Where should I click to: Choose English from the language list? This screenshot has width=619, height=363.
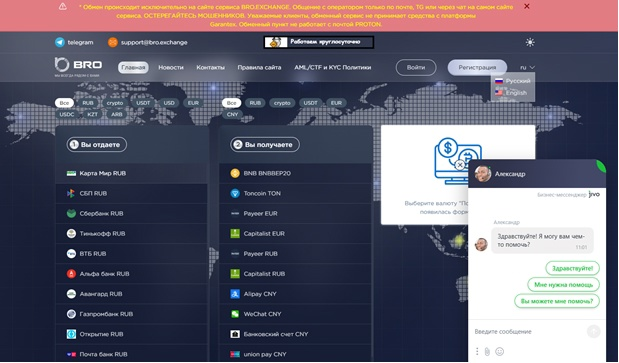pyautogui.click(x=512, y=93)
